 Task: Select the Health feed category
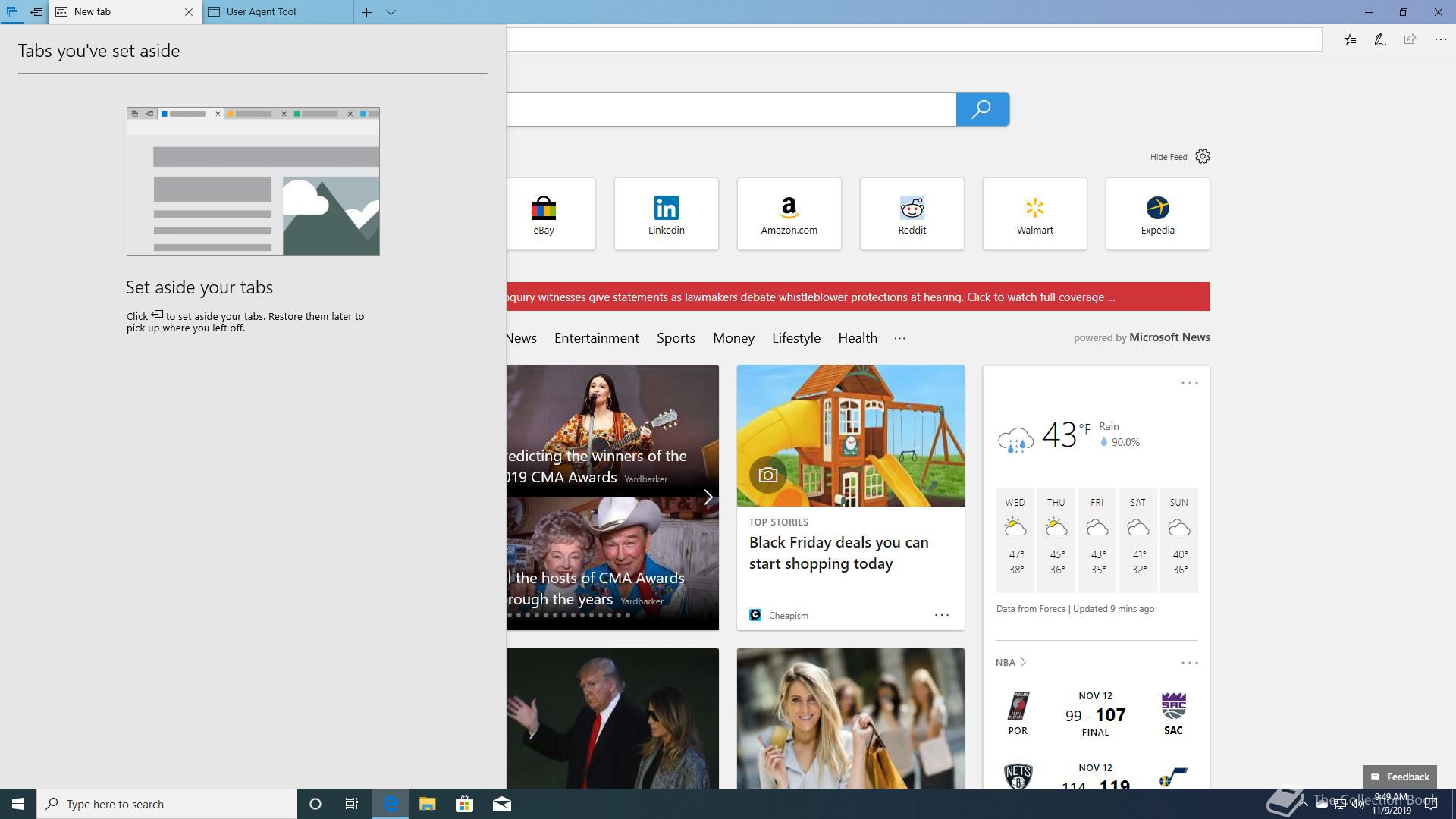(x=858, y=338)
